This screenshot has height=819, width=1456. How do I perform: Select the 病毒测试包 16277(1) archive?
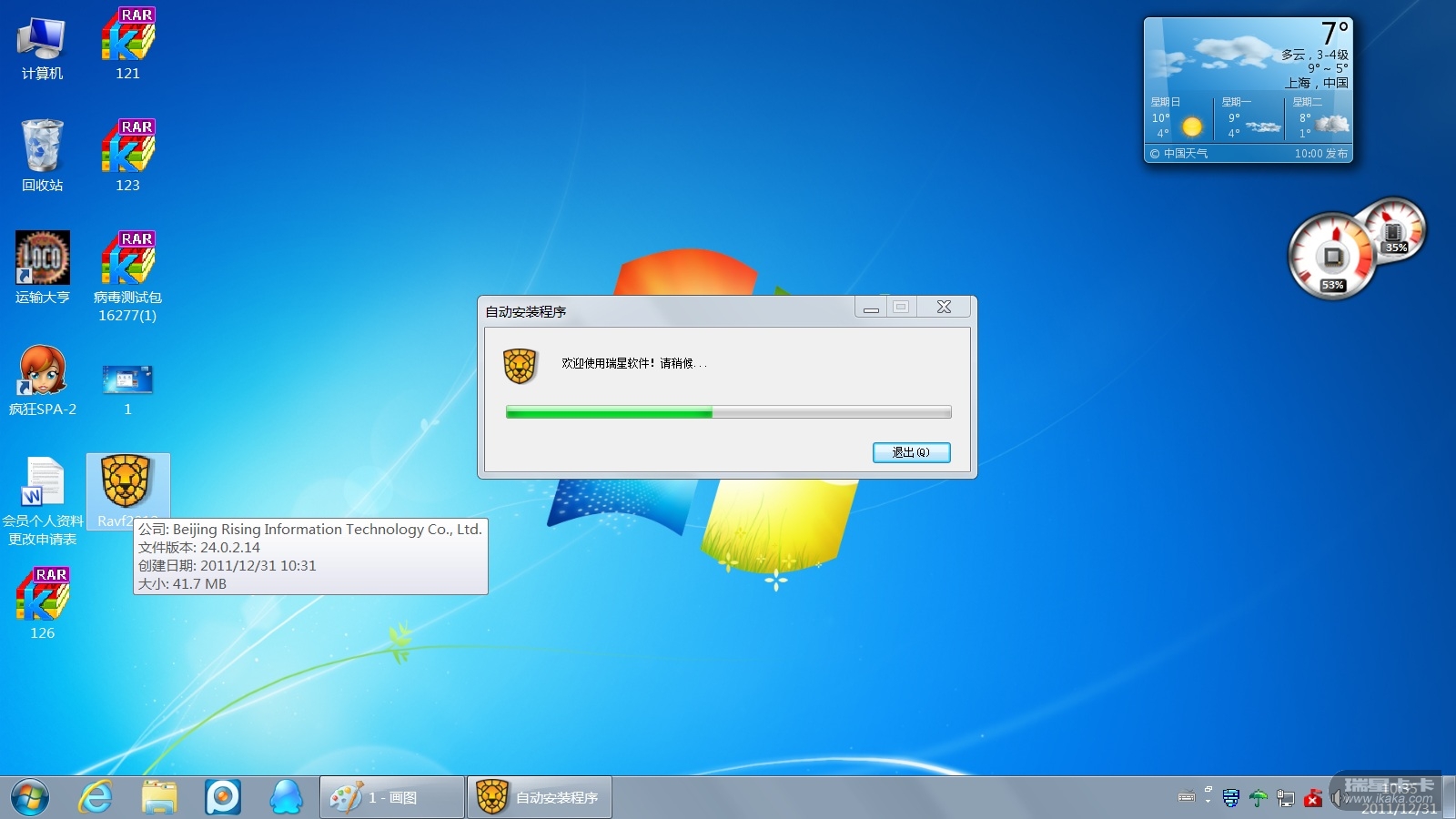127,277
